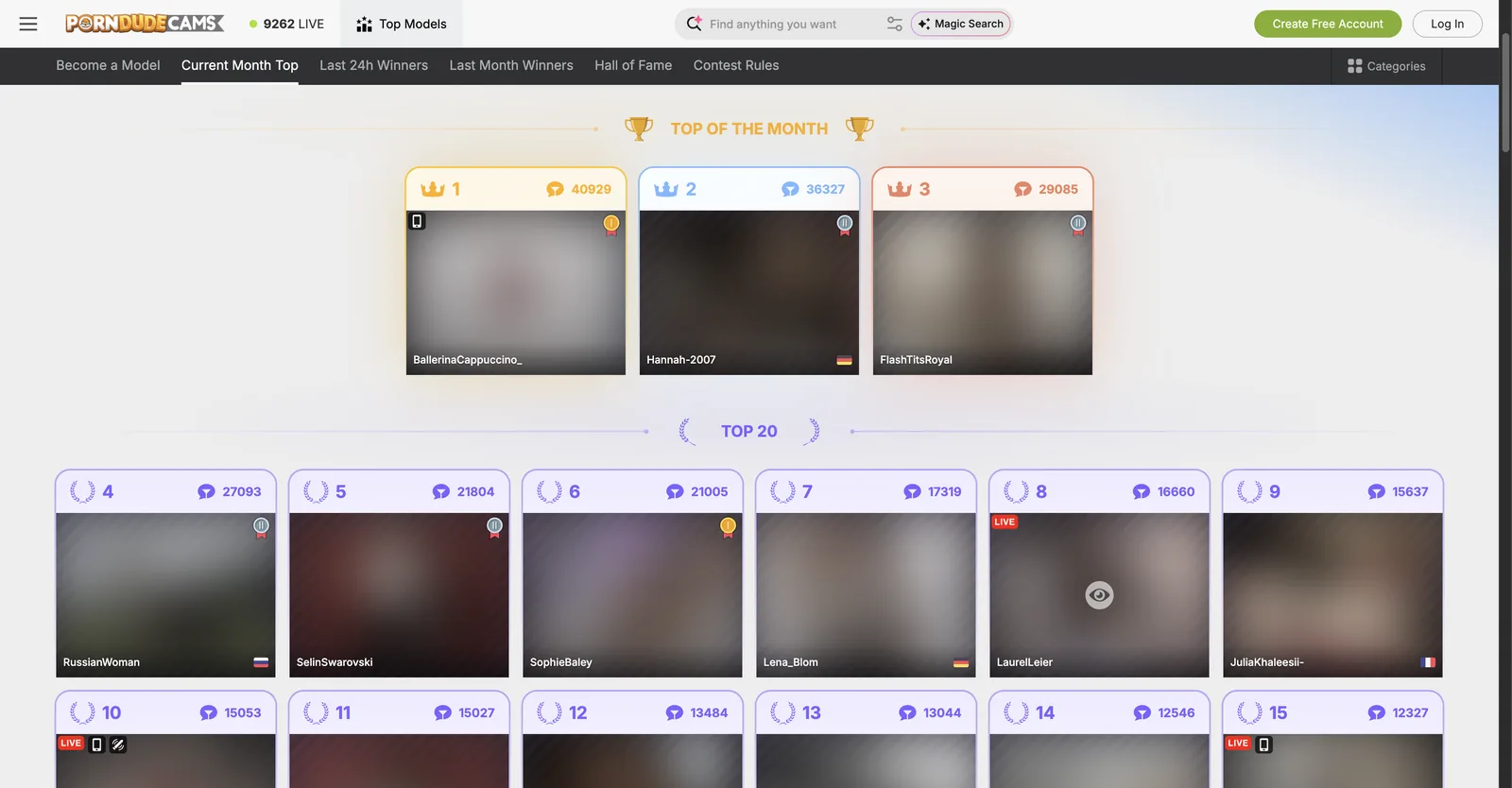Open search filter settings icon

(894, 24)
